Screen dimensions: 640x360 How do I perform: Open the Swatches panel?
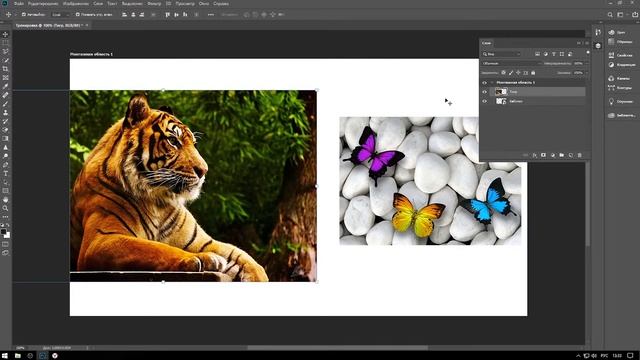620,42
